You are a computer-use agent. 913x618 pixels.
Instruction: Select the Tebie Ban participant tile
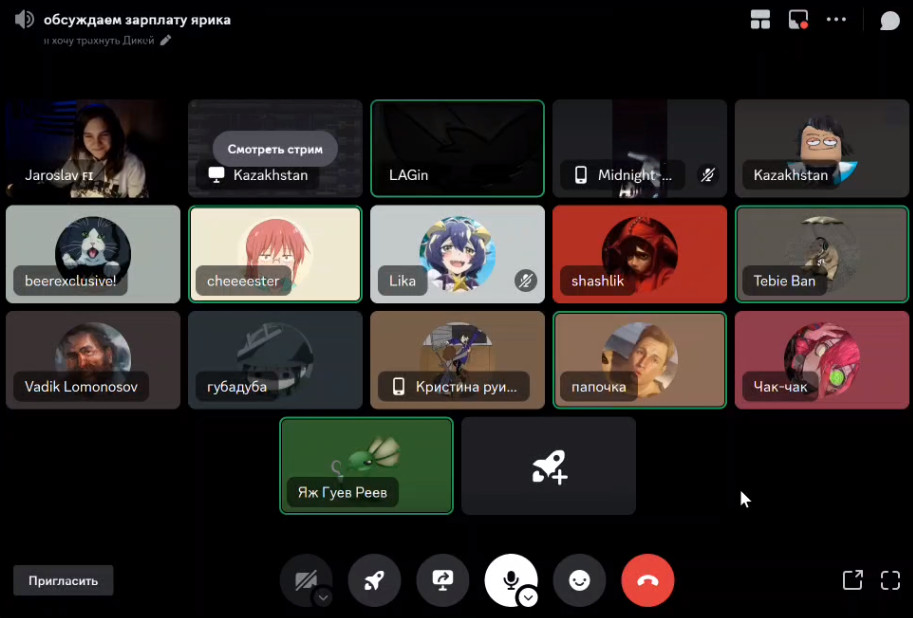pyautogui.click(x=822, y=254)
